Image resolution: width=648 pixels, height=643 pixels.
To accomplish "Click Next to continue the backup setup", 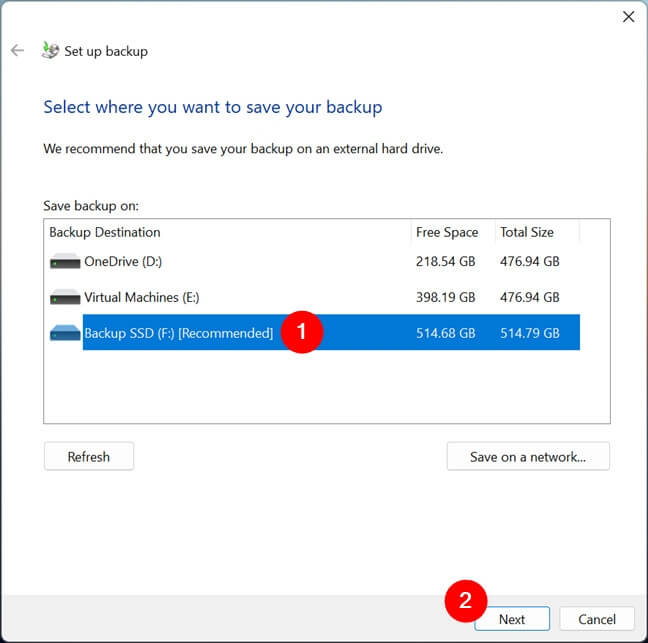I will [x=512, y=619].
